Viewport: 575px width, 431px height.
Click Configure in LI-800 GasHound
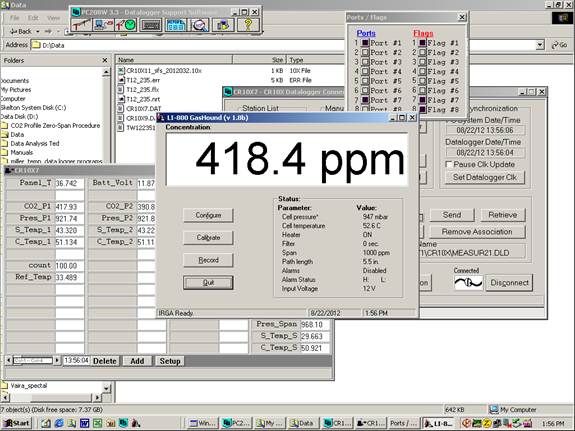click(x=208, y=215)
